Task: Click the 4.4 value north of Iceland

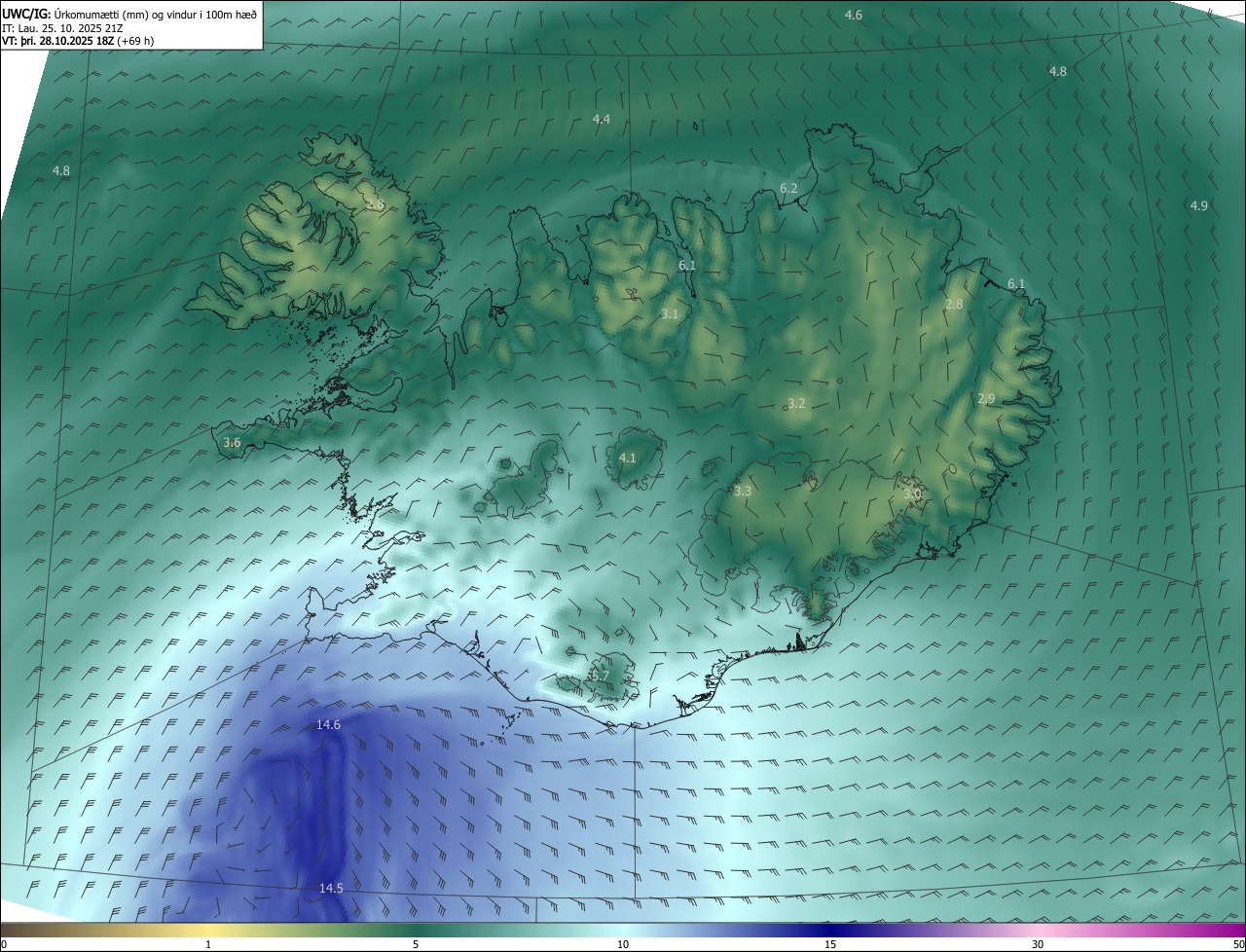Action: tap(602, 119)
